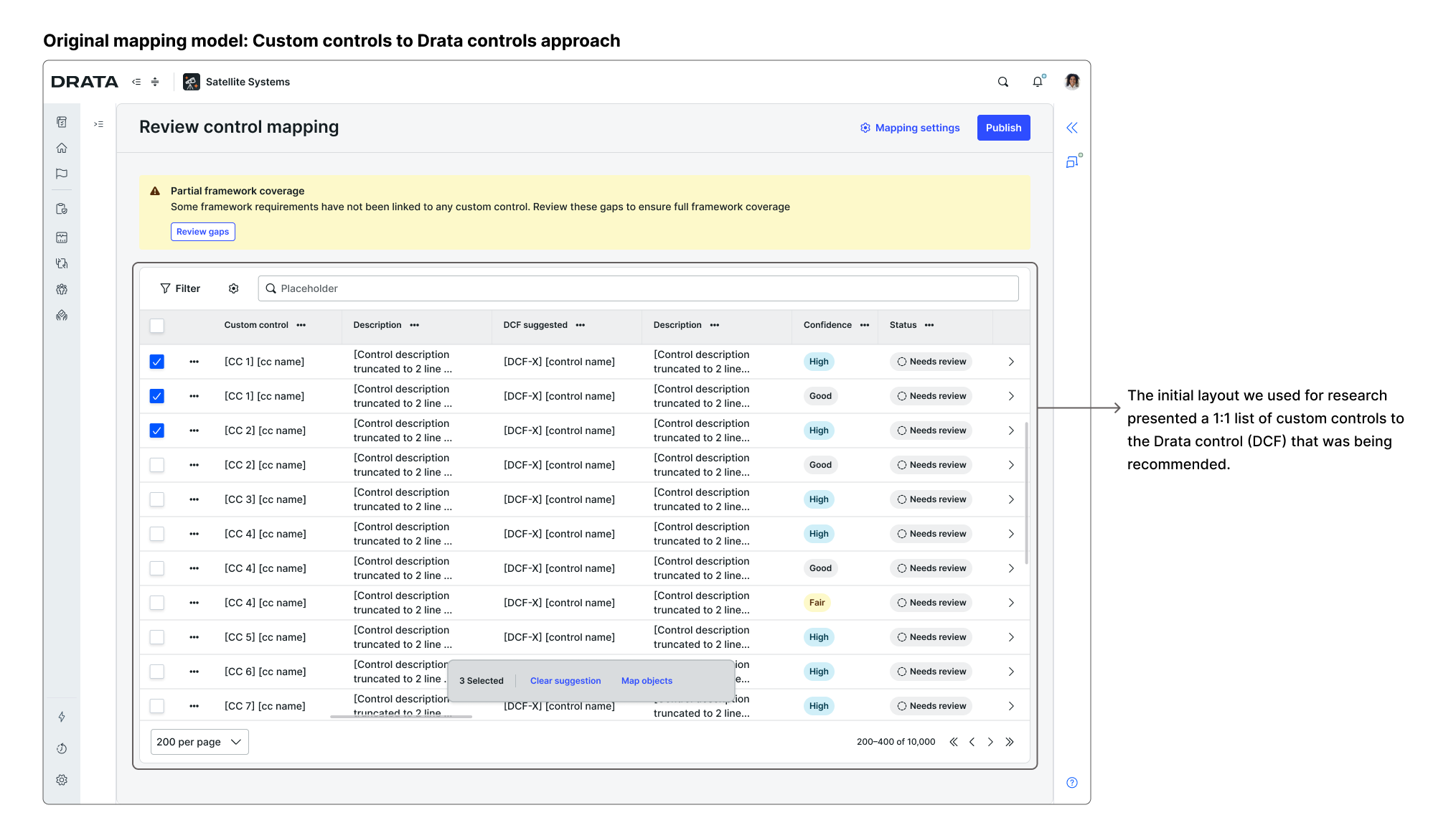
Task: Open Status column options menu
Action: tap(929, 325)
